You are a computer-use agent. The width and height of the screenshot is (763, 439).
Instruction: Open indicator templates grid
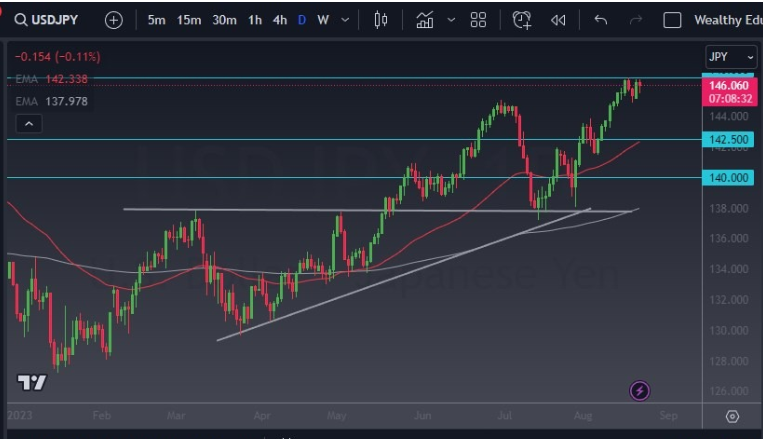point(478,20)
